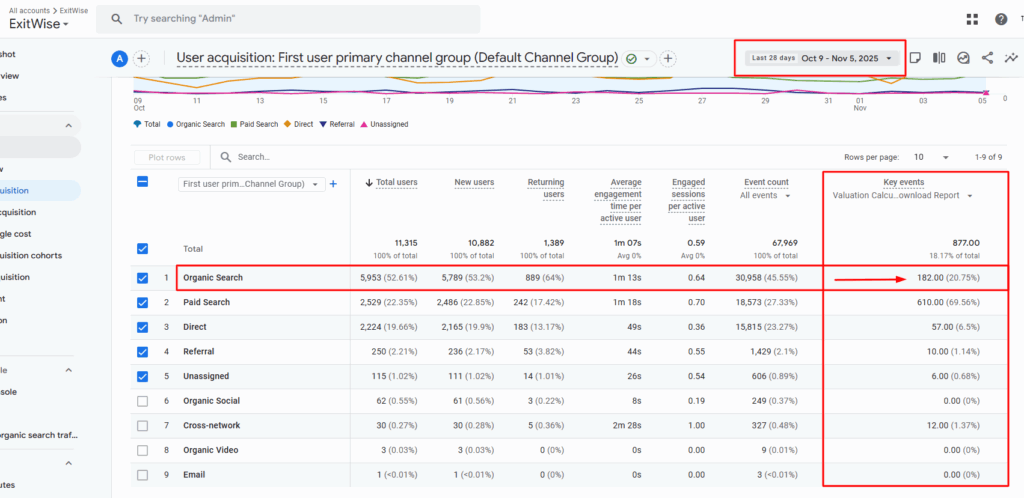Collapse the bottom sidebar section chevron

tap(69, 463)
